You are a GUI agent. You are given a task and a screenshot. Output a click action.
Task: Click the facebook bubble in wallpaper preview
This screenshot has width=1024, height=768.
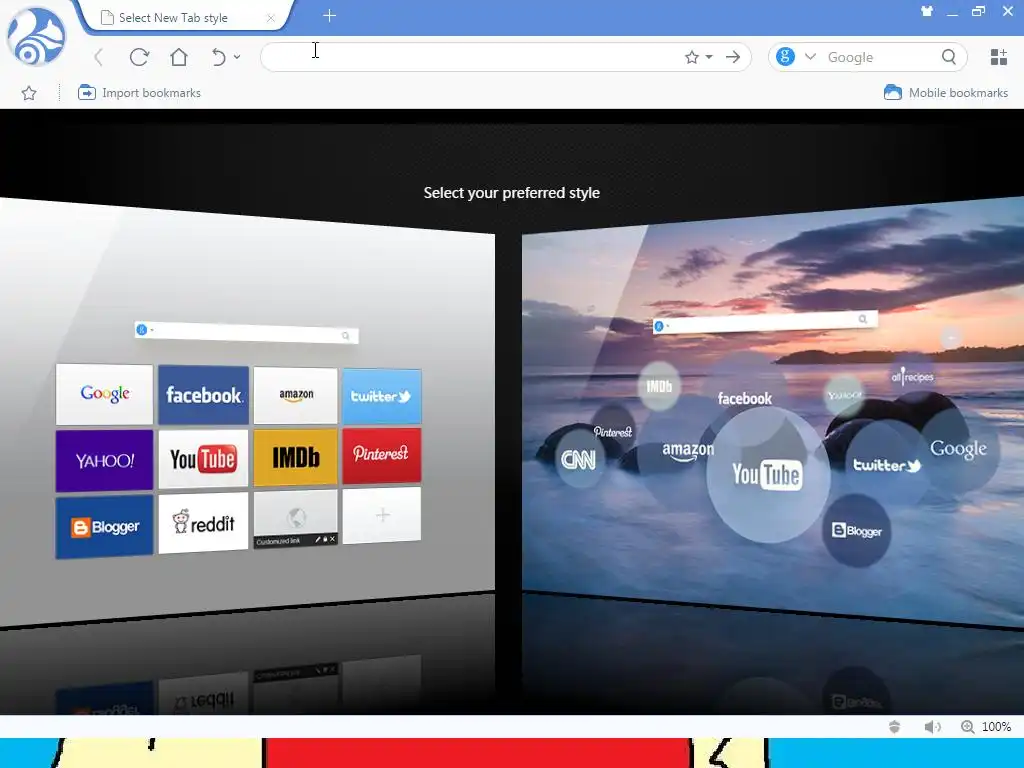(x=744, y=398)
